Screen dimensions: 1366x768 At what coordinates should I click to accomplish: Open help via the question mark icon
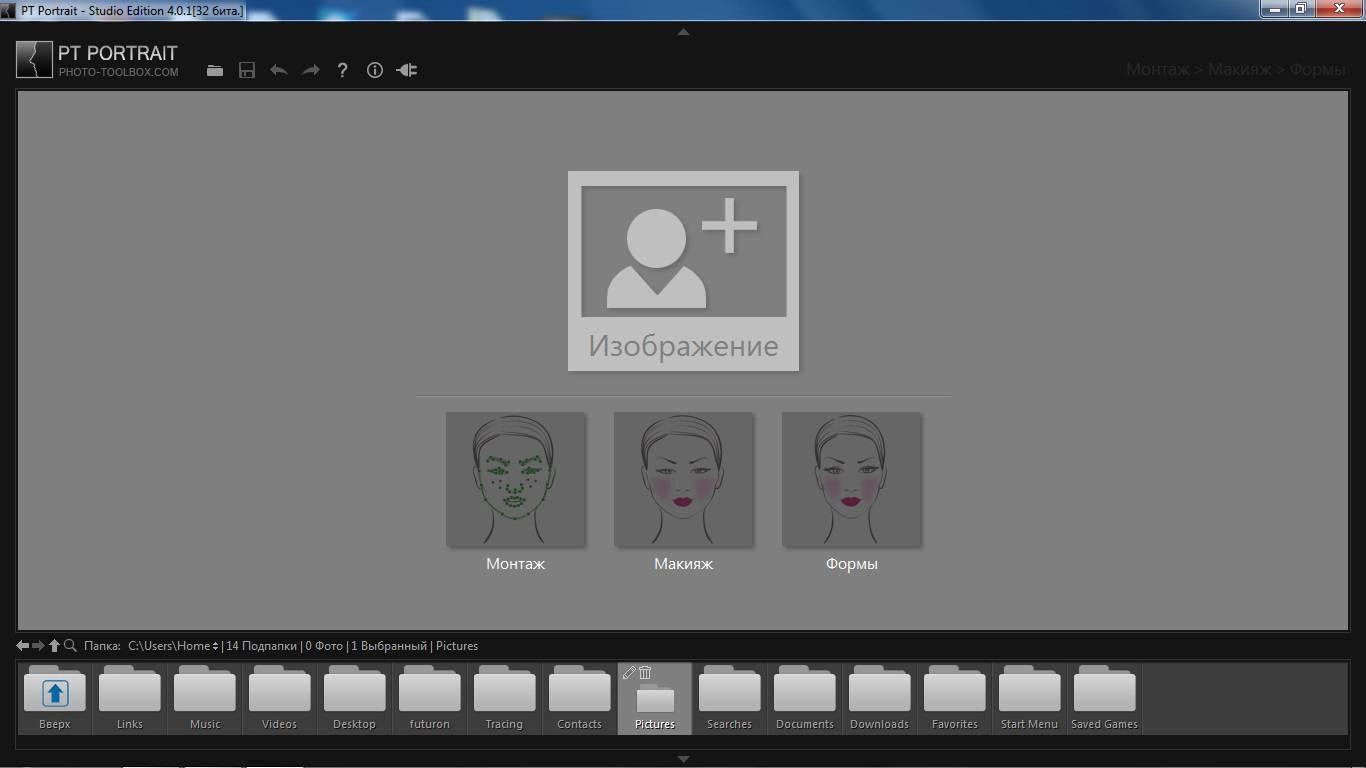(343, 70)
